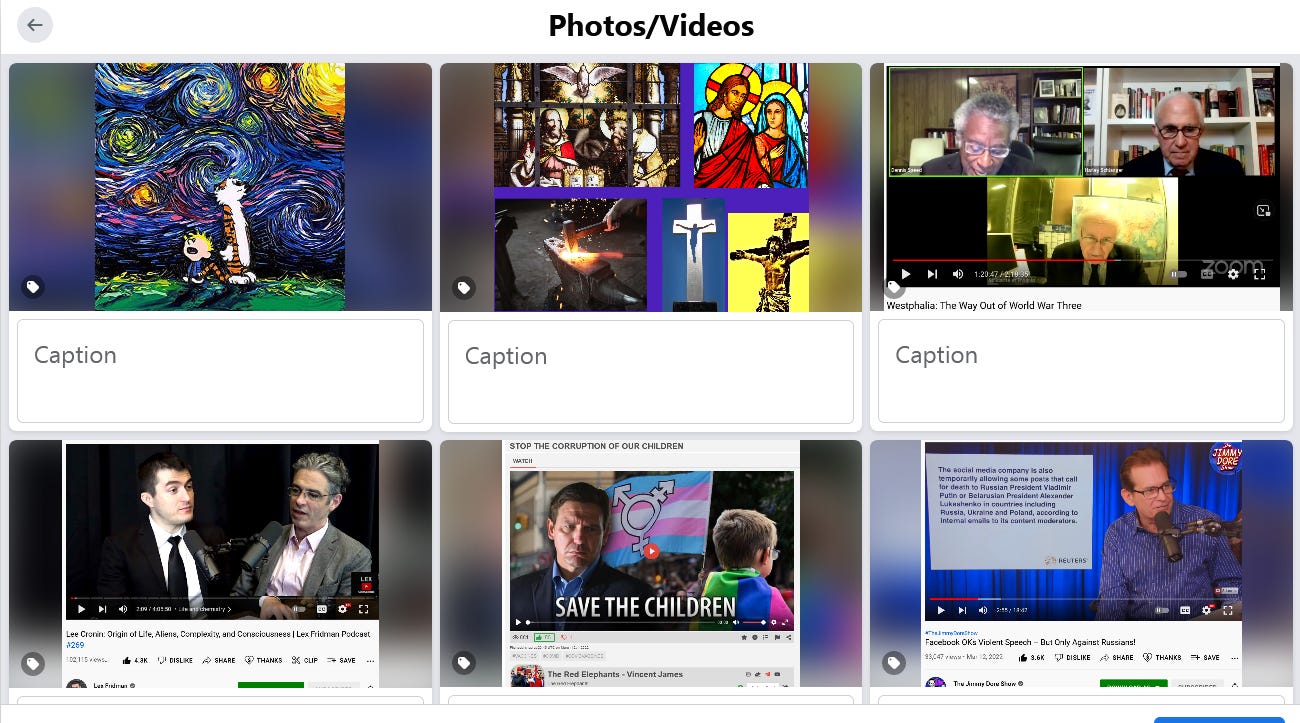Open the stained glass and crucifix collage
Screen dimensions: 1300x723
click(x=651, y=187)
